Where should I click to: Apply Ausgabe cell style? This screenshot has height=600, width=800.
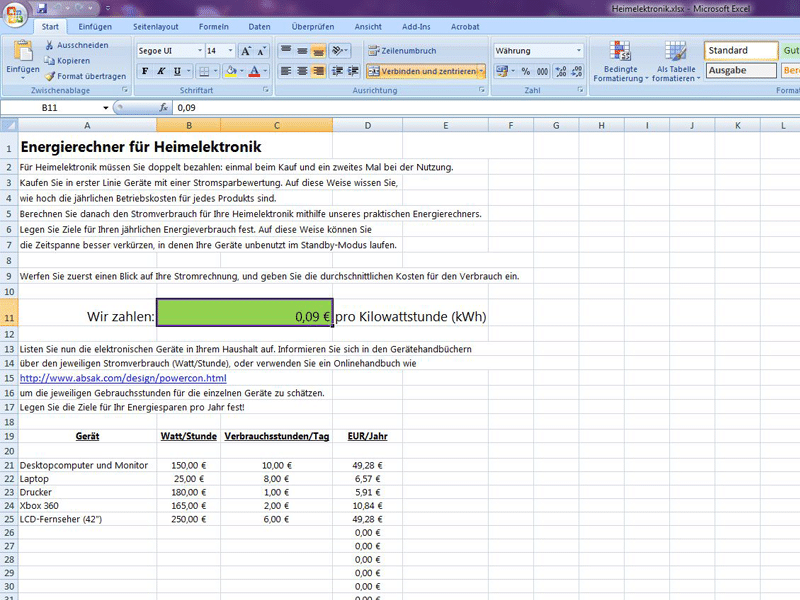point(741,70)
